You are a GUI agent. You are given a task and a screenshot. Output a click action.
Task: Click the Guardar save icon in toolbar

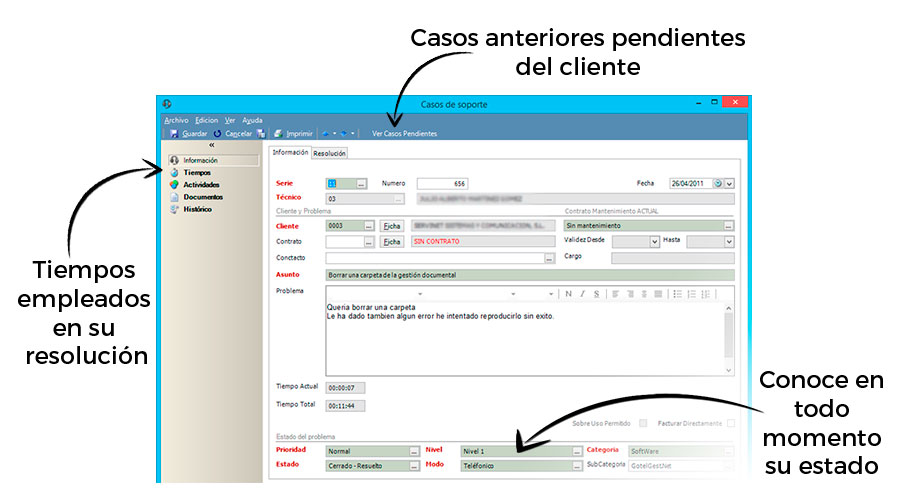coord(174,133)
